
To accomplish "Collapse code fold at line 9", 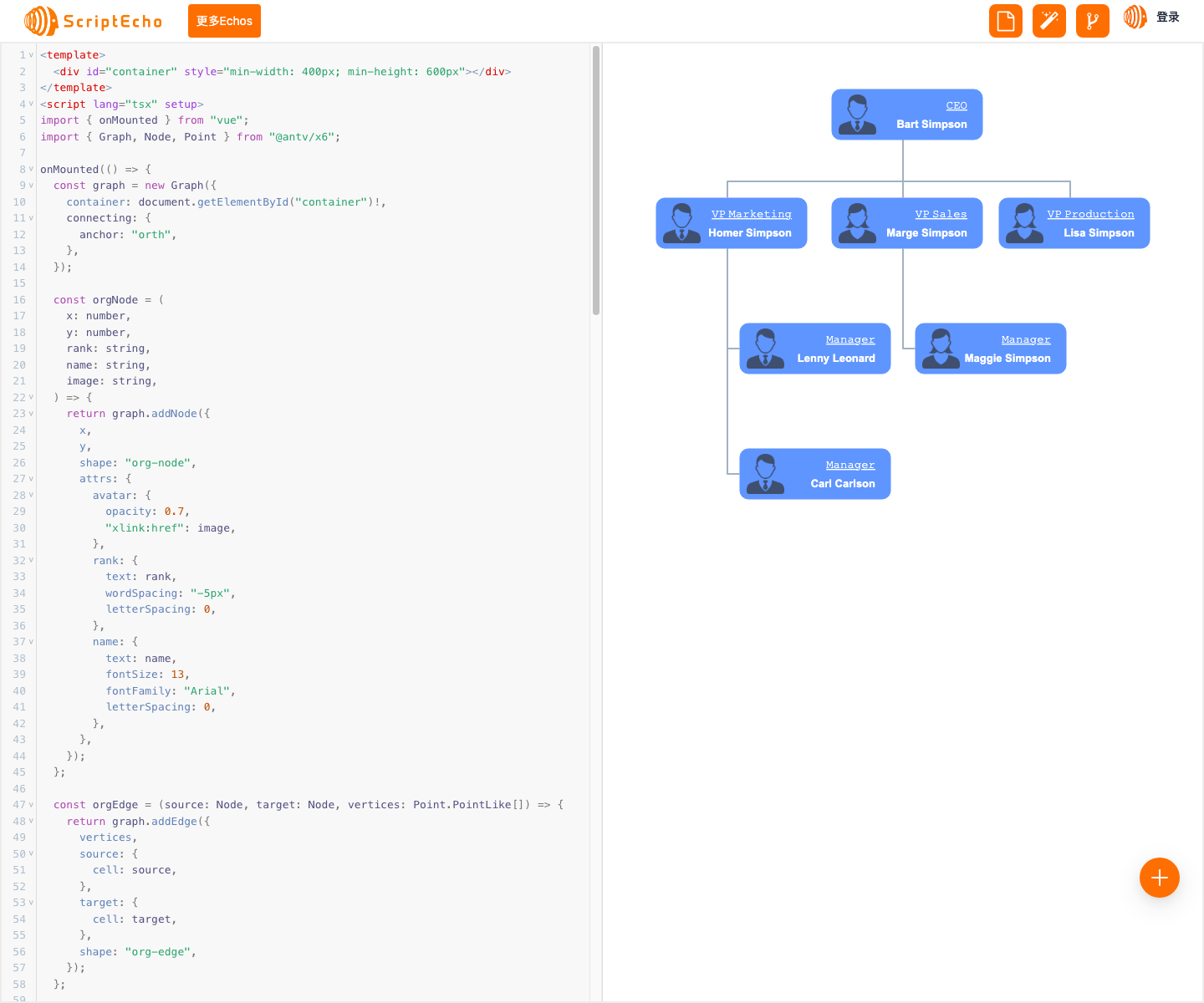I will (32, 186).
